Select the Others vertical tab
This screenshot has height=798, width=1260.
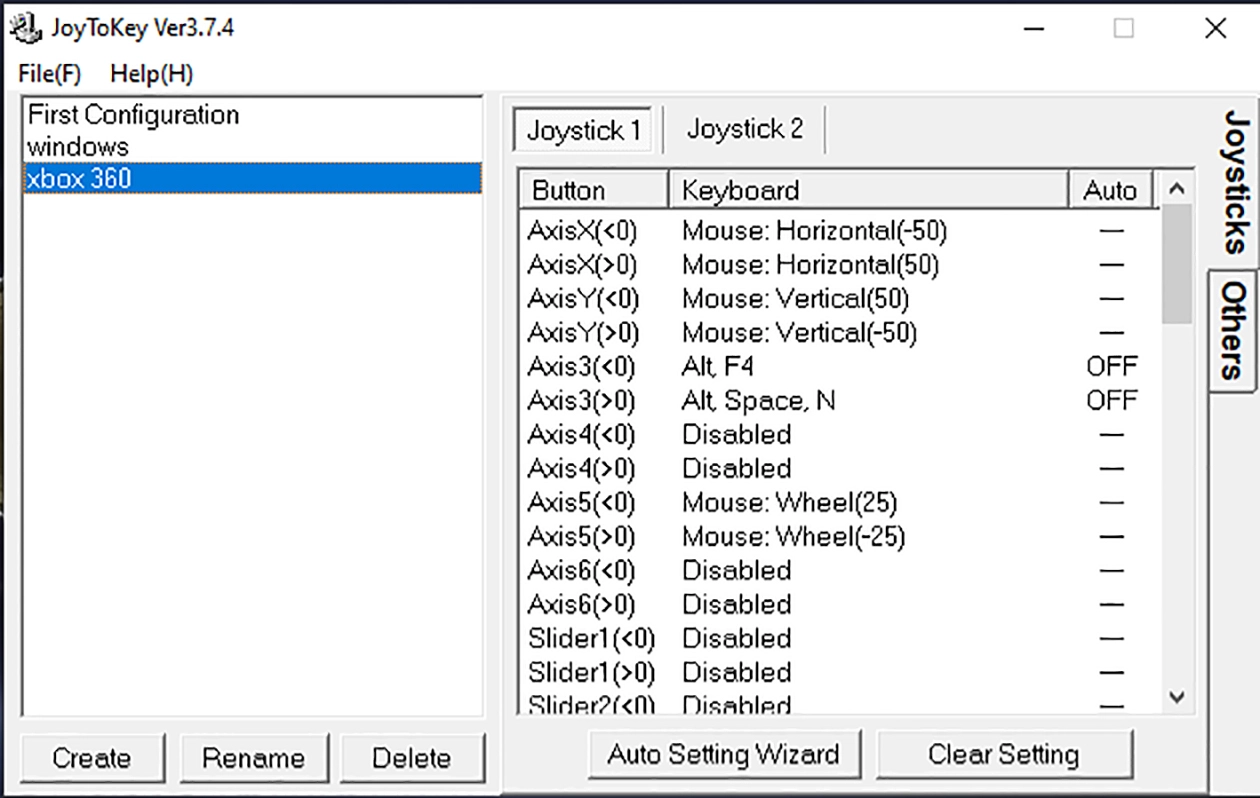[x=1233, y=330]
